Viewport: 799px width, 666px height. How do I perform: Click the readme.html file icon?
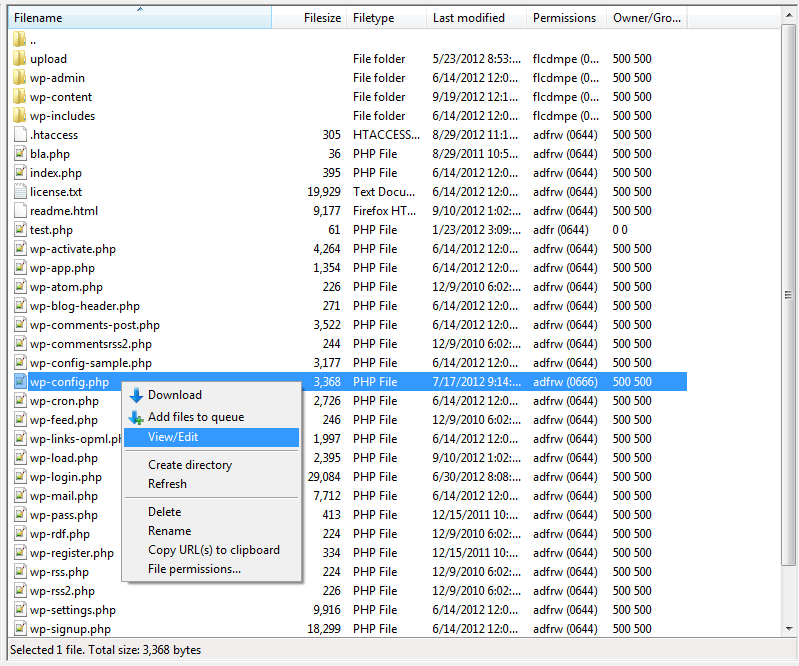20,210
